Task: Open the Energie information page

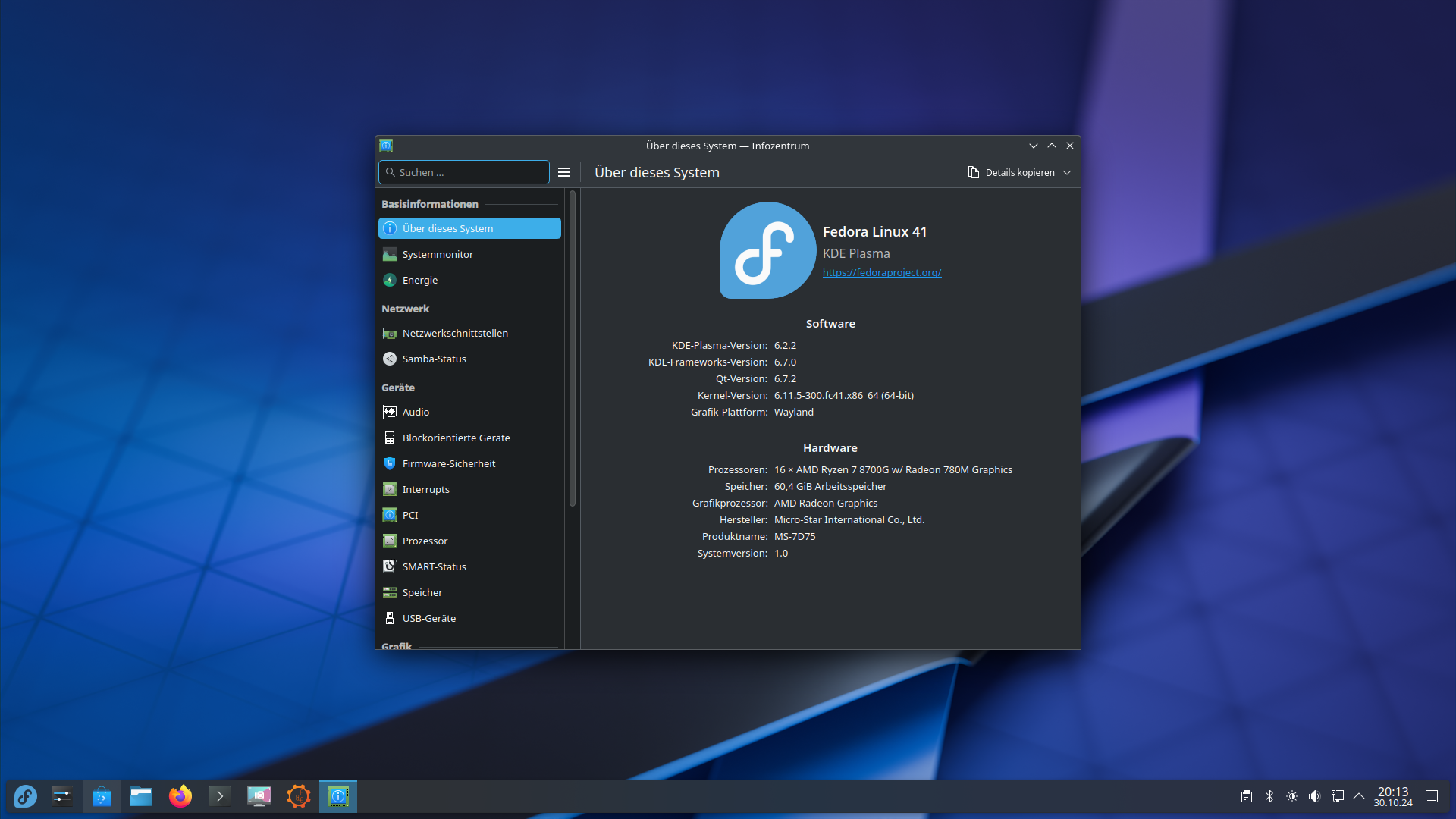Action: click(469, 280)
